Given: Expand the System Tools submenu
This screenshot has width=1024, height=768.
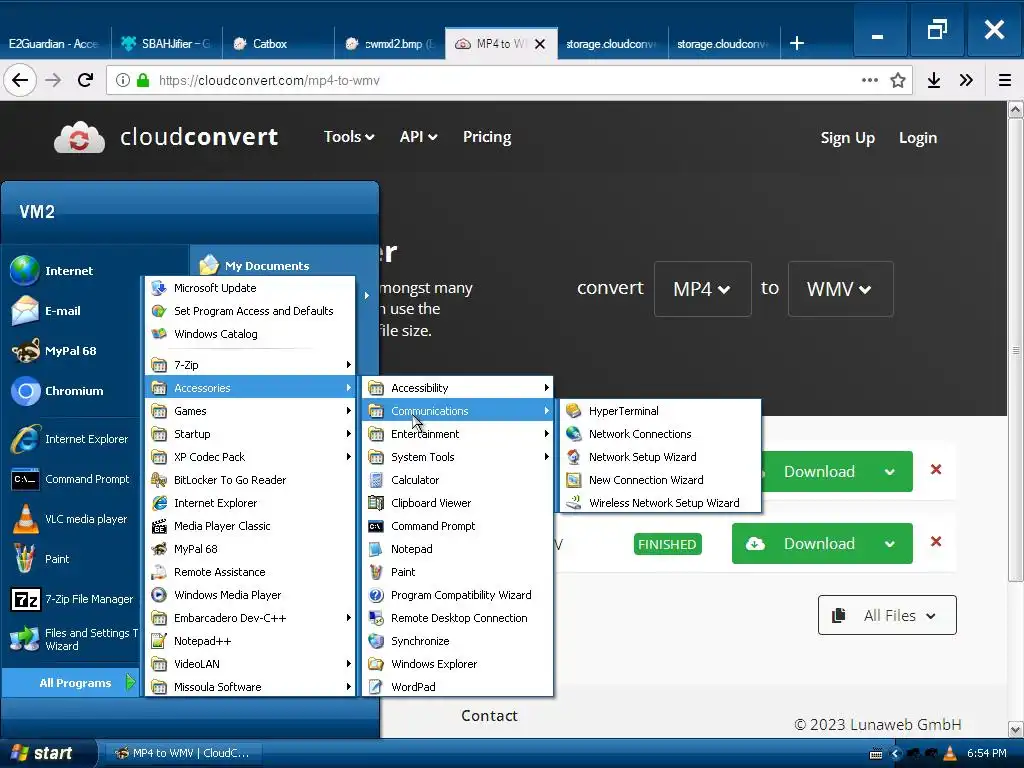Looking at the screenshot, I should coord(457,456).
